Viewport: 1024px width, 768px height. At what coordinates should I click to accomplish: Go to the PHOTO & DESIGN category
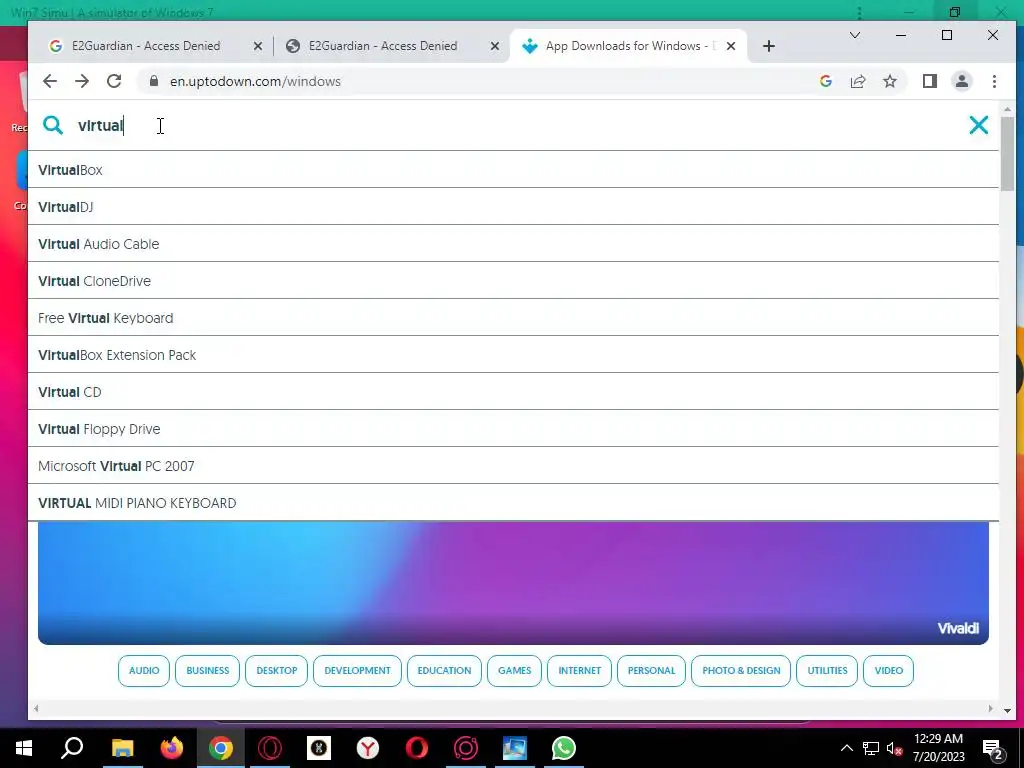click(741, 671)
